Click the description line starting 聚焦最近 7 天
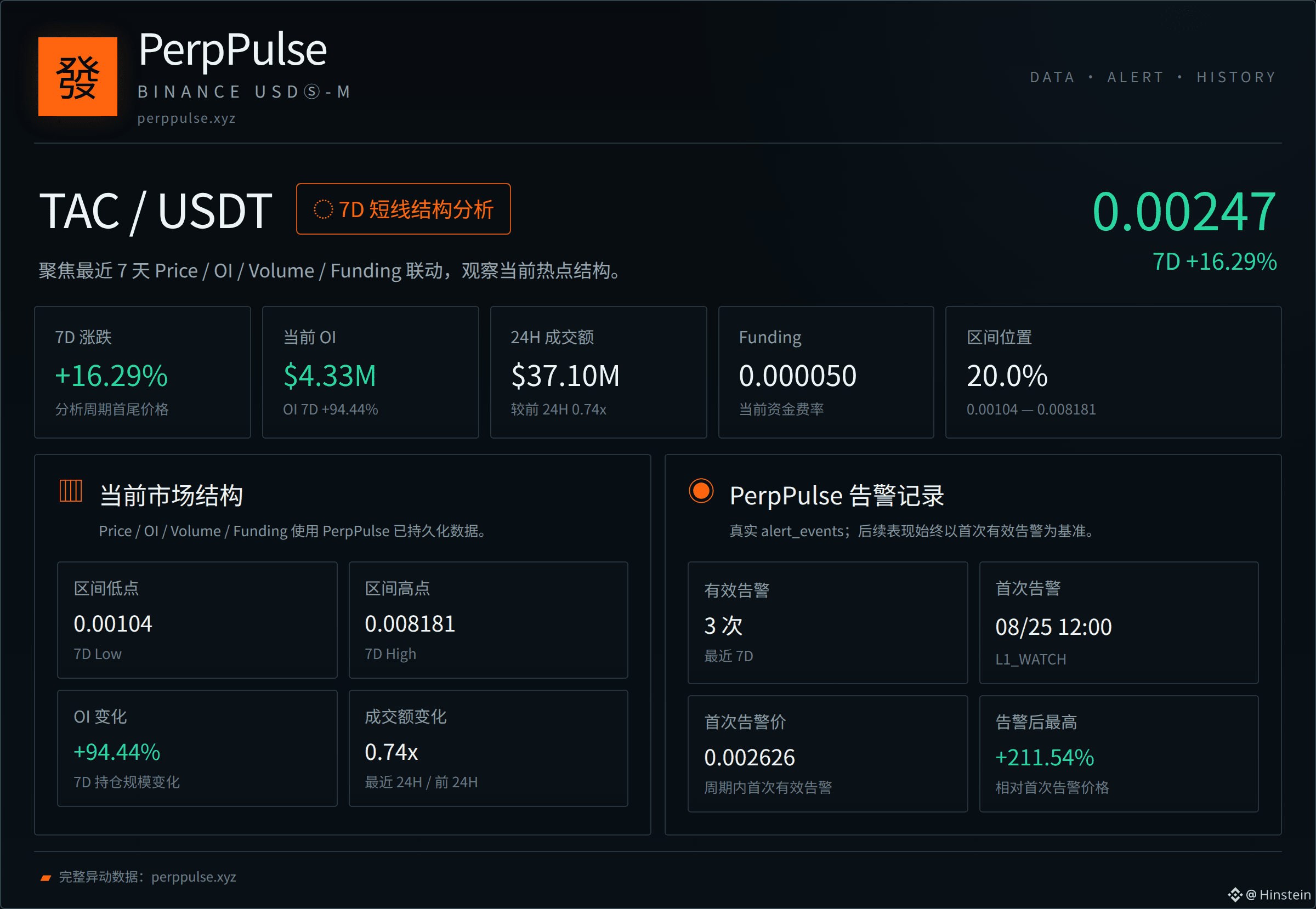This screenshot has width=1316, height=909. click(330, 270)
